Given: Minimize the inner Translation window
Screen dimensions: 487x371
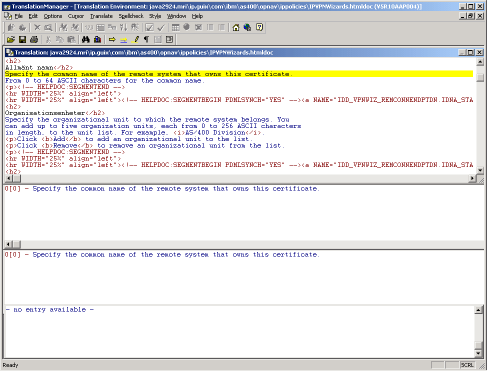Looking at the screenshot, I should pos(462,52).
